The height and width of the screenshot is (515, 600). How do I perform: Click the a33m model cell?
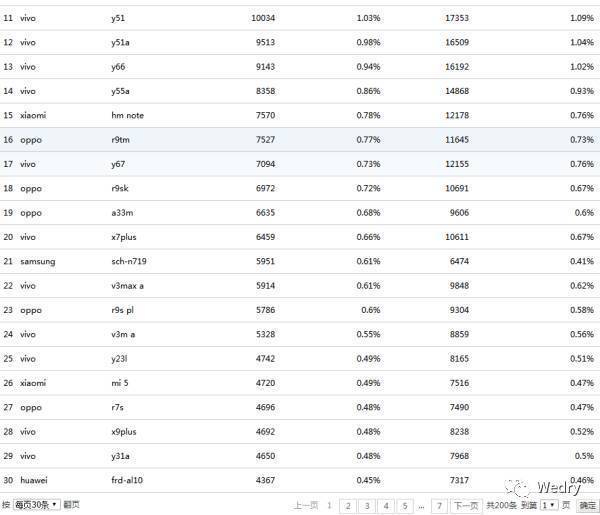[x=122, y=213]
